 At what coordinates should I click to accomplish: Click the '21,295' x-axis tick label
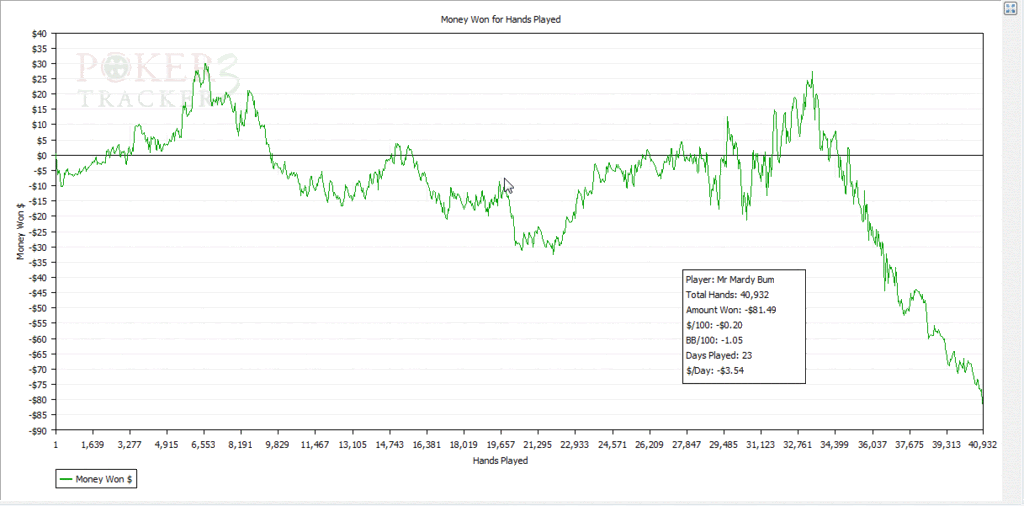click(537, 445)
